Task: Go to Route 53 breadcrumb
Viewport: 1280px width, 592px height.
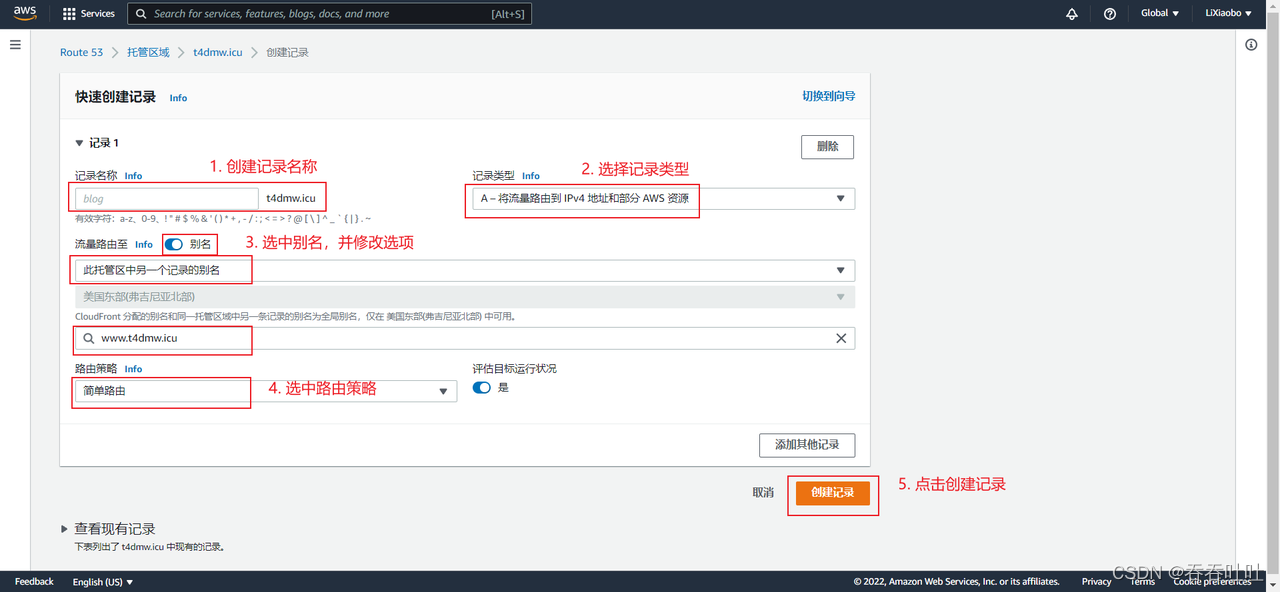Action: coord(81,52)
